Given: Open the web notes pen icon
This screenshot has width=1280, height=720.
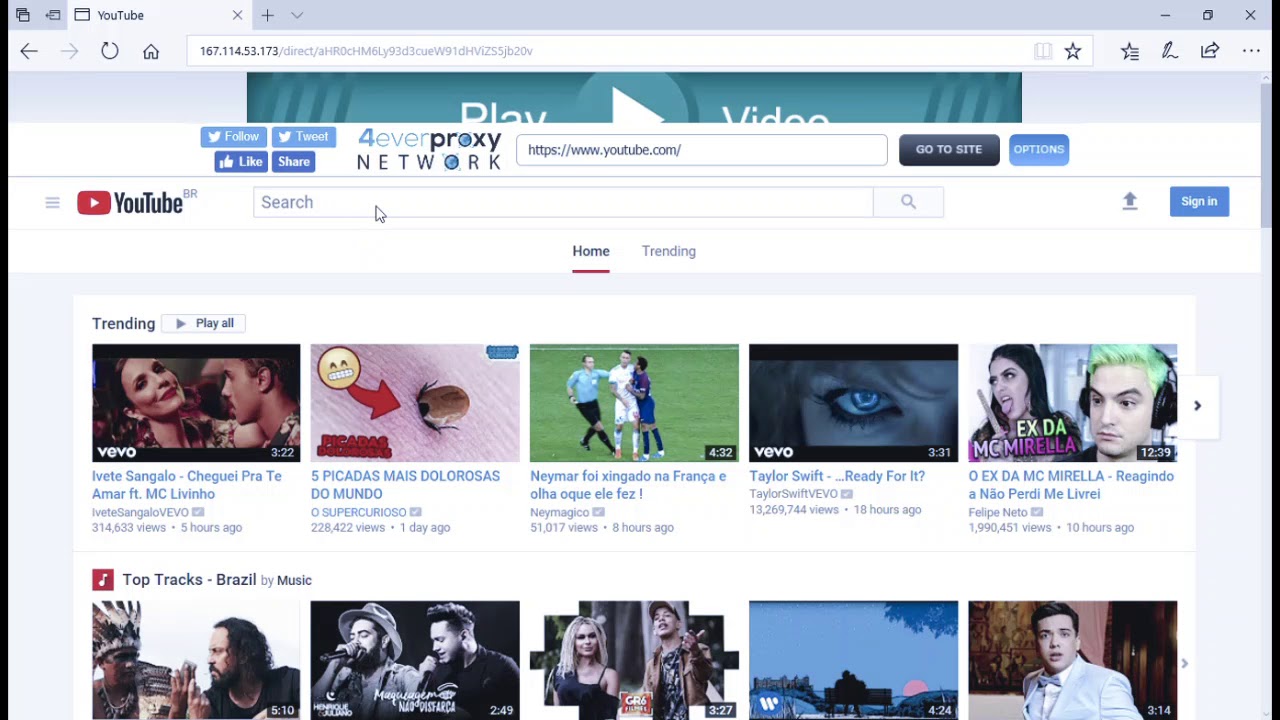Looking at the screenshot, I should 1170,51.
